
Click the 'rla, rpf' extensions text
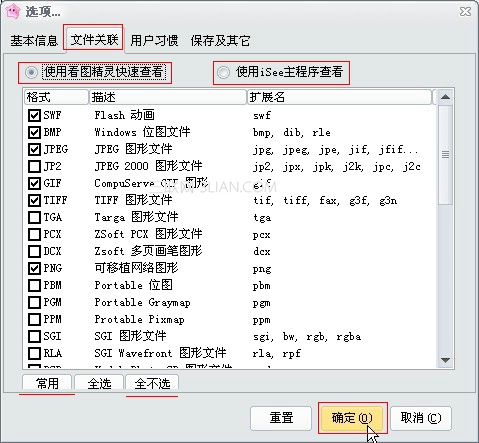(277, 353)
